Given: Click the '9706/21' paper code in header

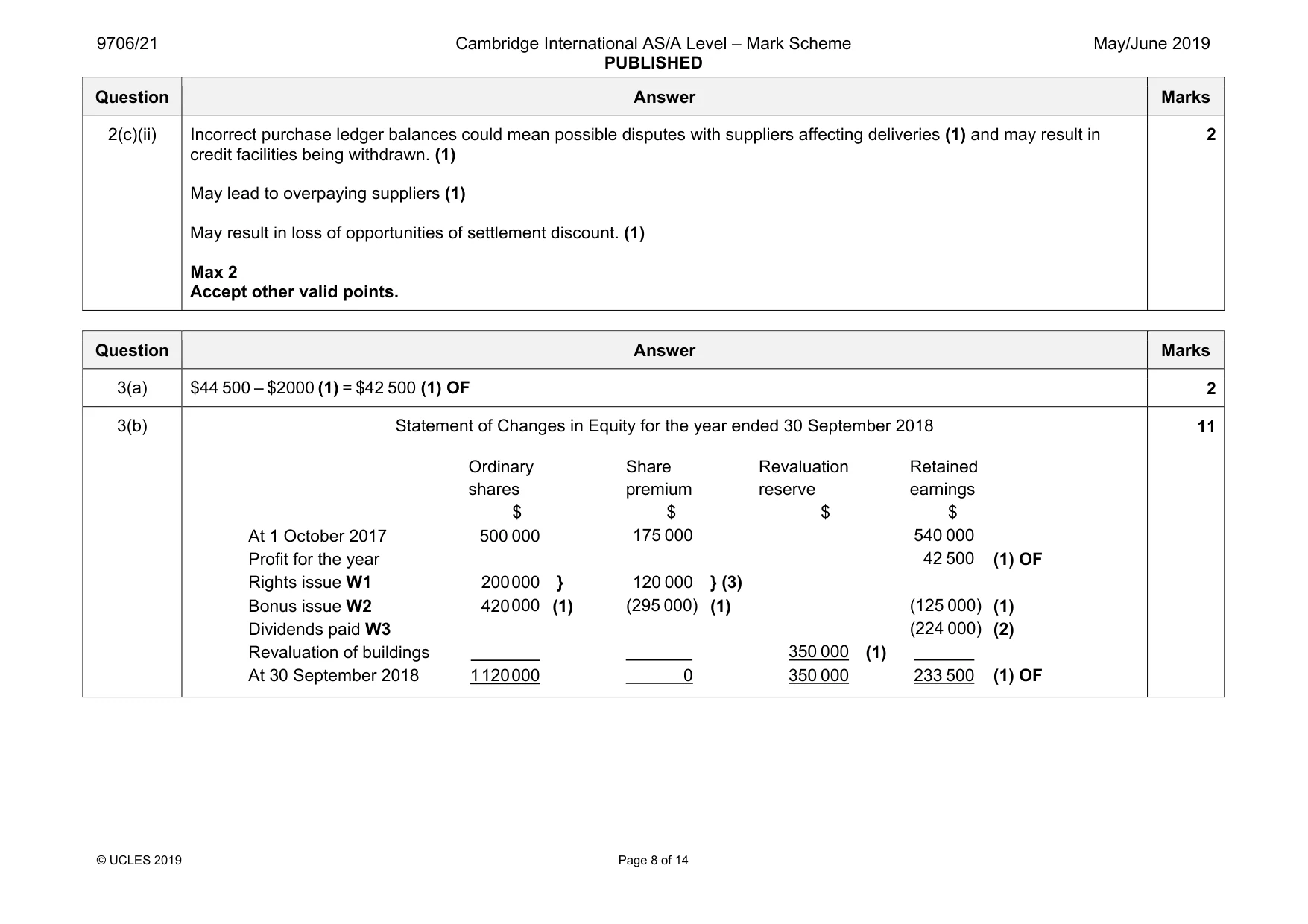Looking at the screenshot, I should (127, 43).
